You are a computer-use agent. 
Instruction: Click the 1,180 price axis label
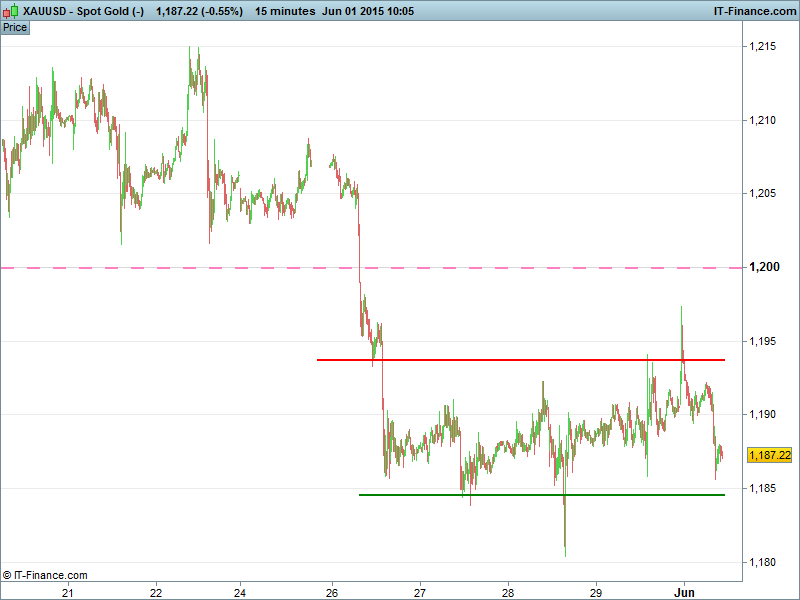coord(763,562)
